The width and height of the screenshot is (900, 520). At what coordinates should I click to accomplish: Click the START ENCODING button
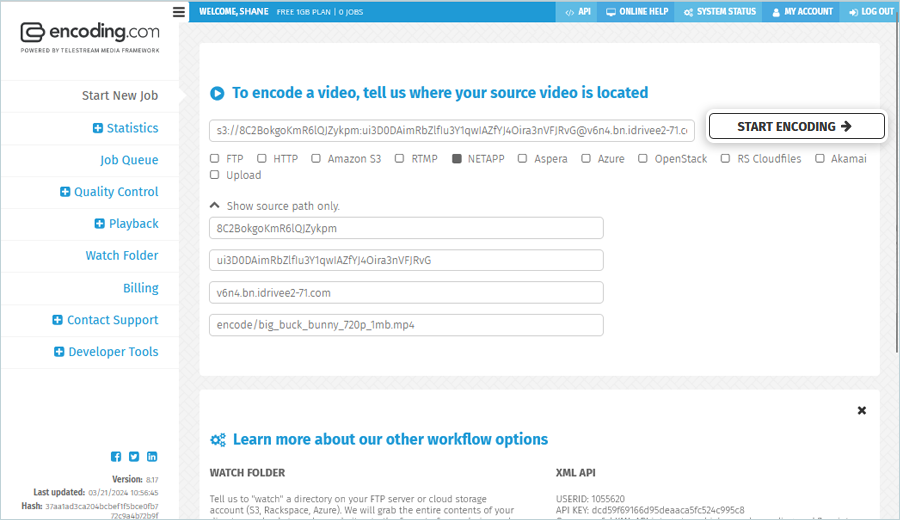tap(797, 126)
